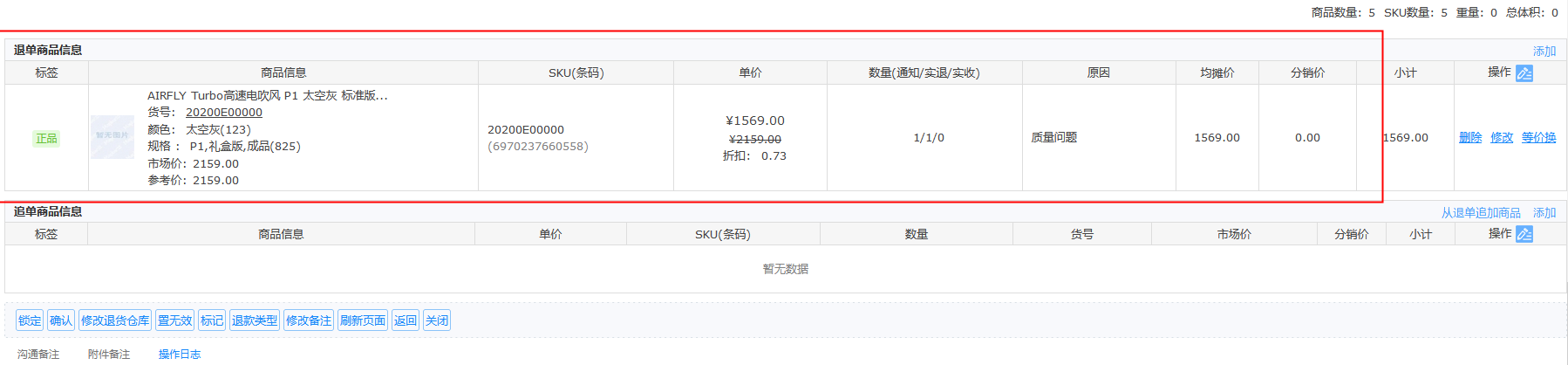Click 修改退货仓库 button
Viewport: 1568px width, 365px height.
pos(115,320)
